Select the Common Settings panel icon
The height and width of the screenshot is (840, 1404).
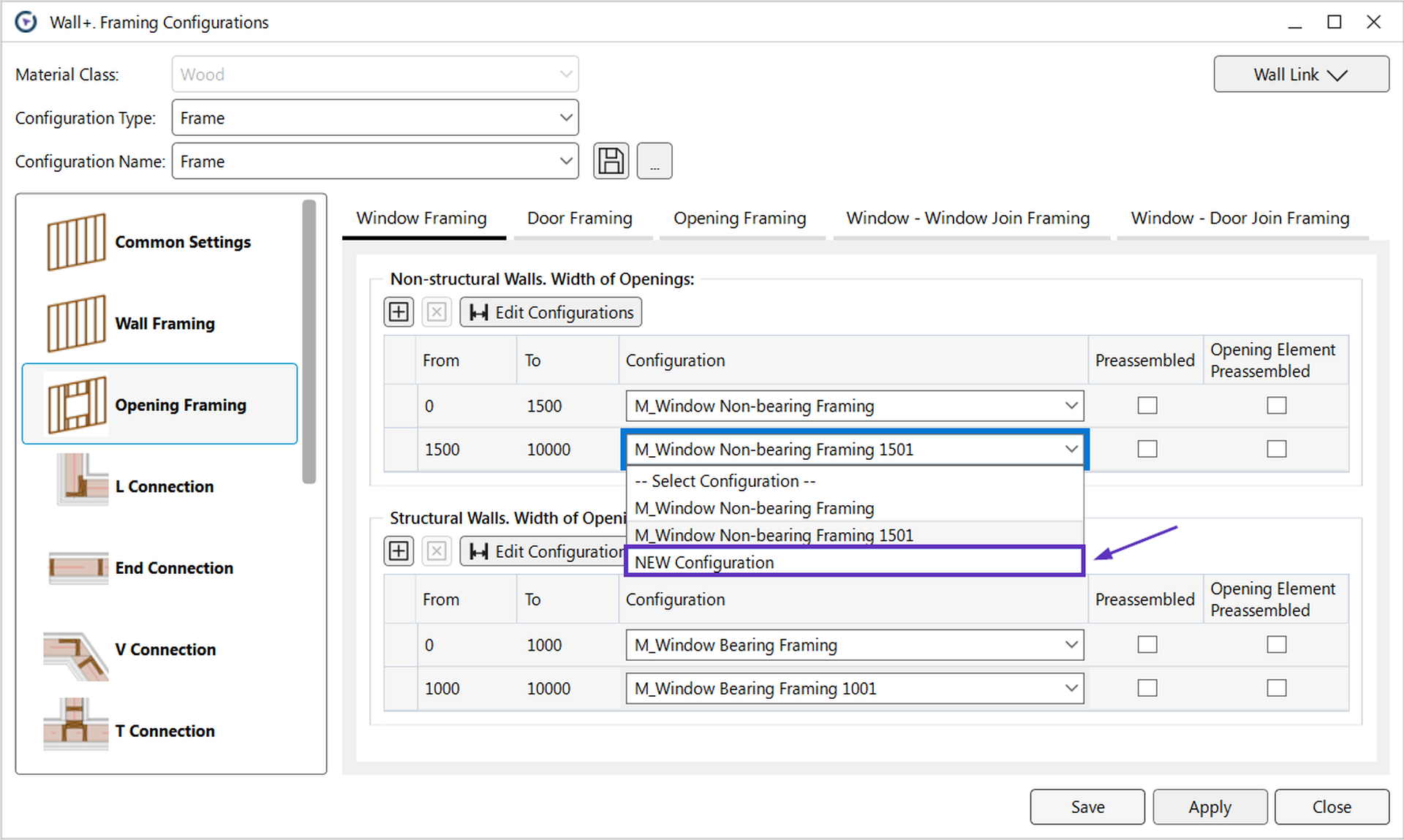coord(76,241)
